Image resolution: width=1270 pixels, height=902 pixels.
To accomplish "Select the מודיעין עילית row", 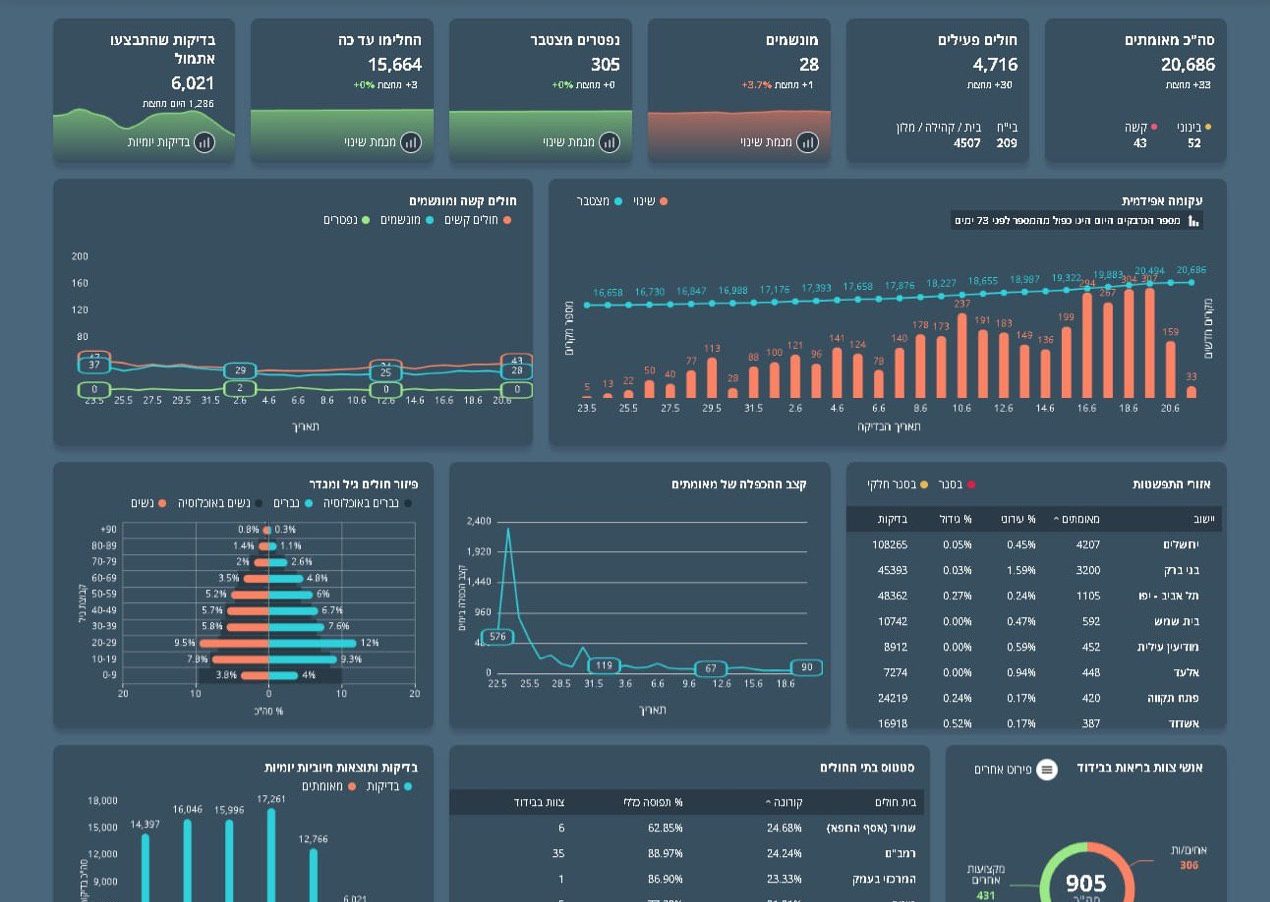I will click(x=1034, y=647).
